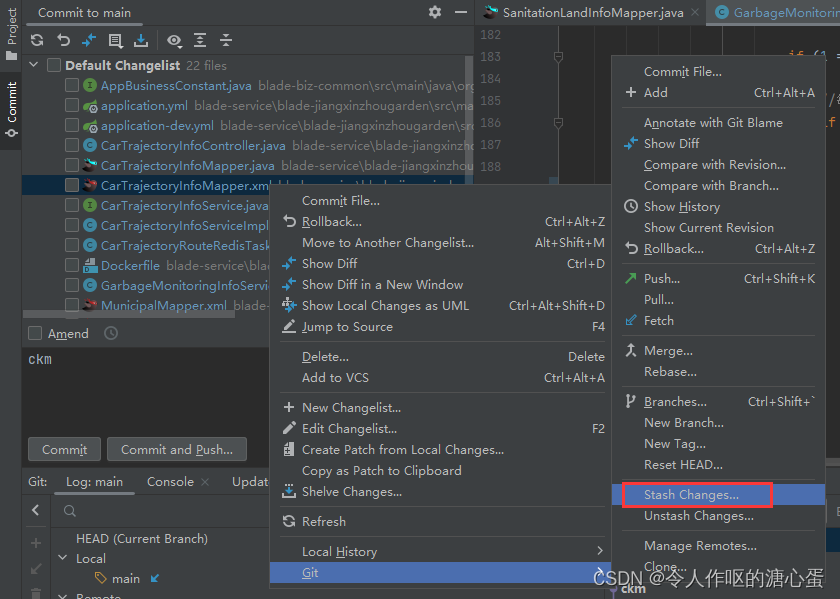Expand the Local History submenu arrow
Image resolution: width=840 pixels, height=599 pixels.
tap(599, 551)
